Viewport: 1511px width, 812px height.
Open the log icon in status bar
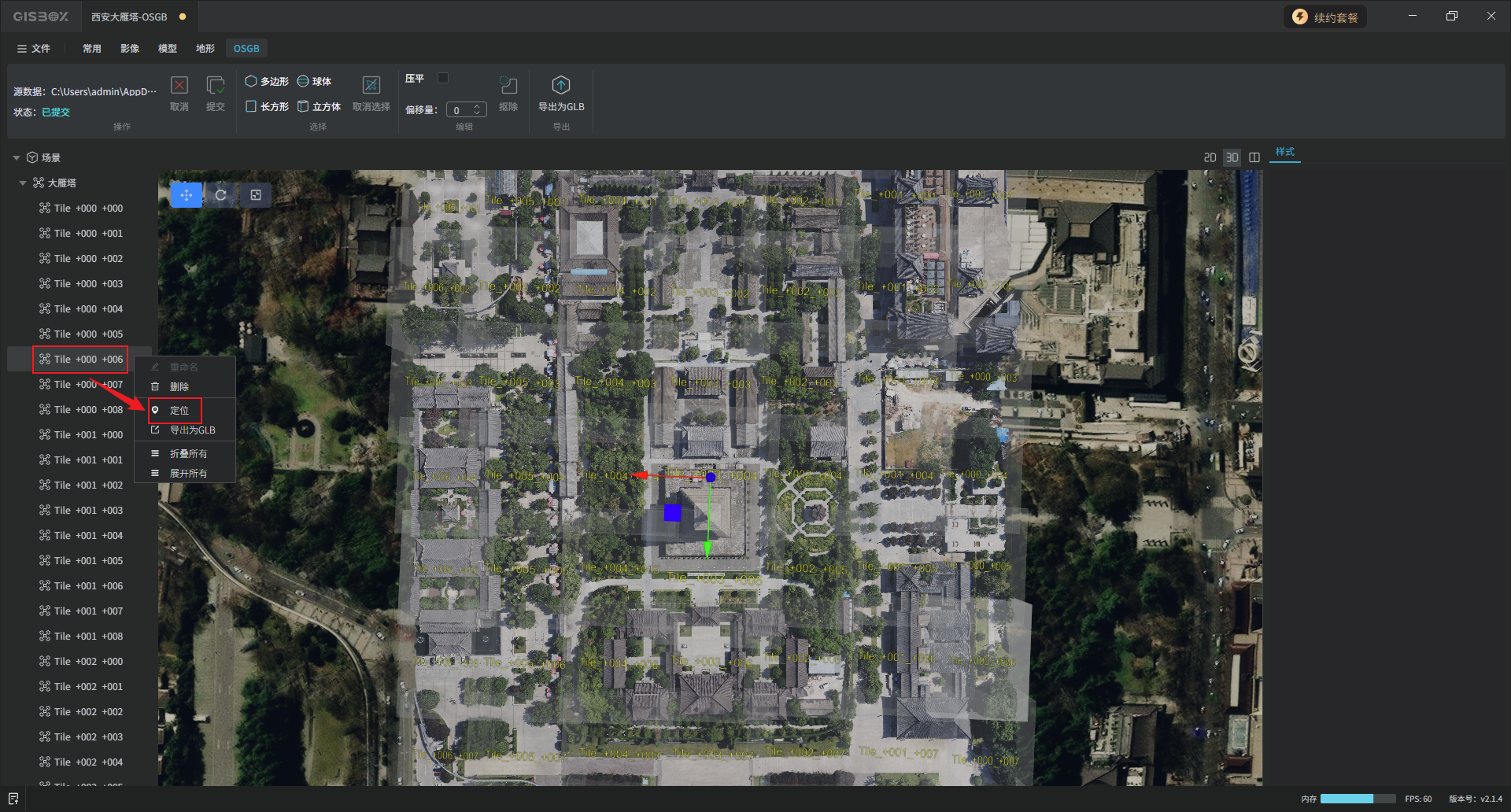coord(13,799)
